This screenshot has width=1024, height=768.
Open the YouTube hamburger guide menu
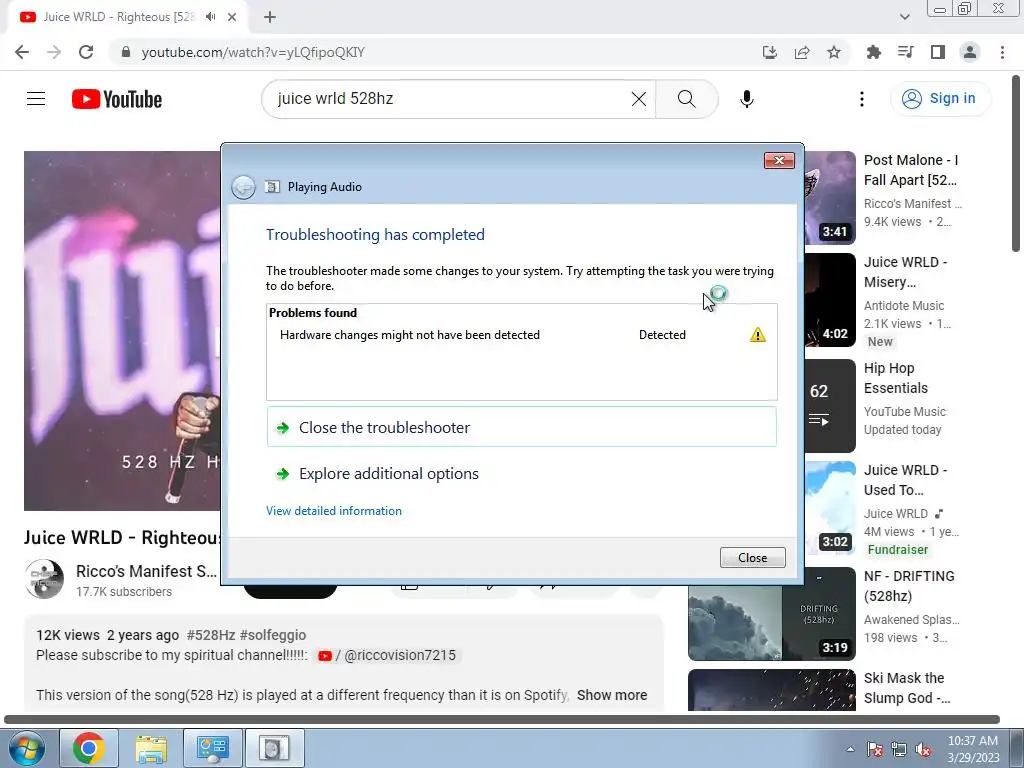click(x=36, y=99)
